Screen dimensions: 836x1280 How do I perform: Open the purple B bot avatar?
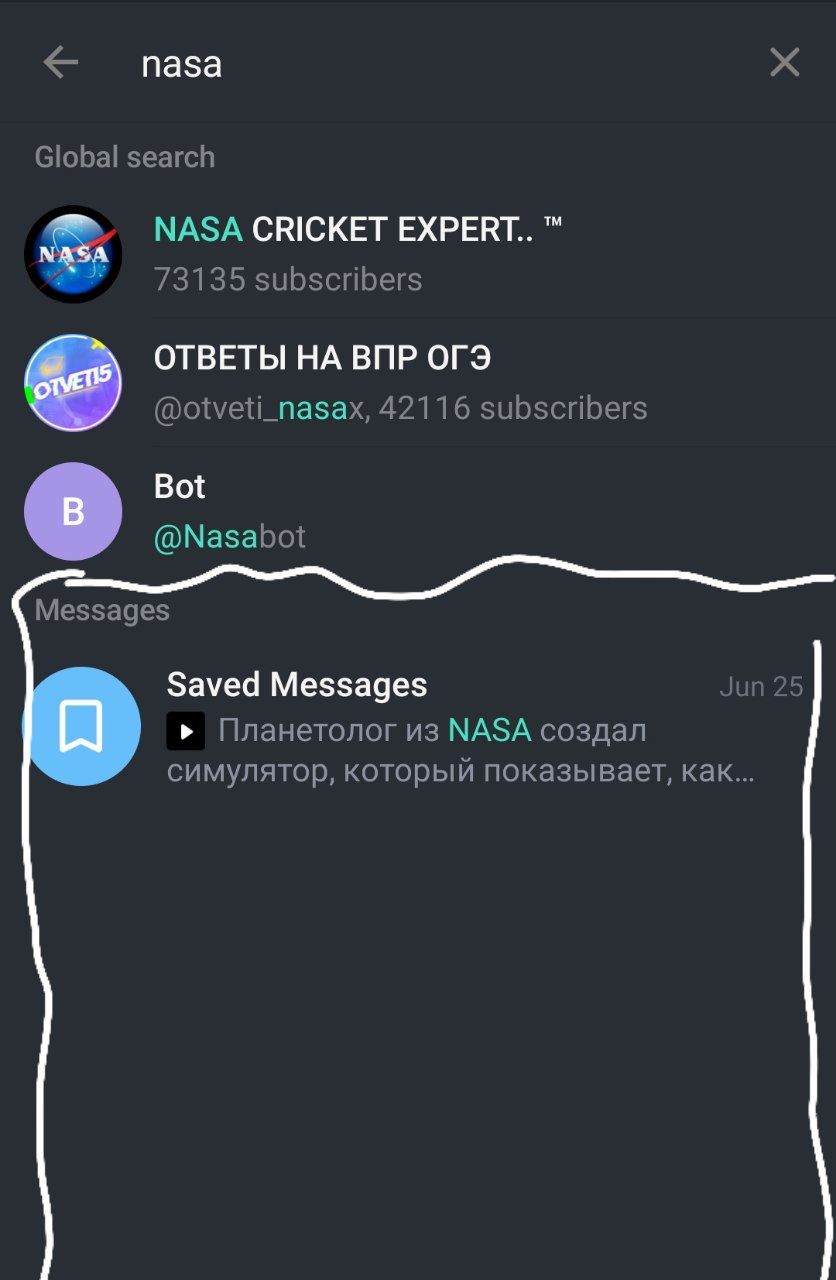click(73, 511)
